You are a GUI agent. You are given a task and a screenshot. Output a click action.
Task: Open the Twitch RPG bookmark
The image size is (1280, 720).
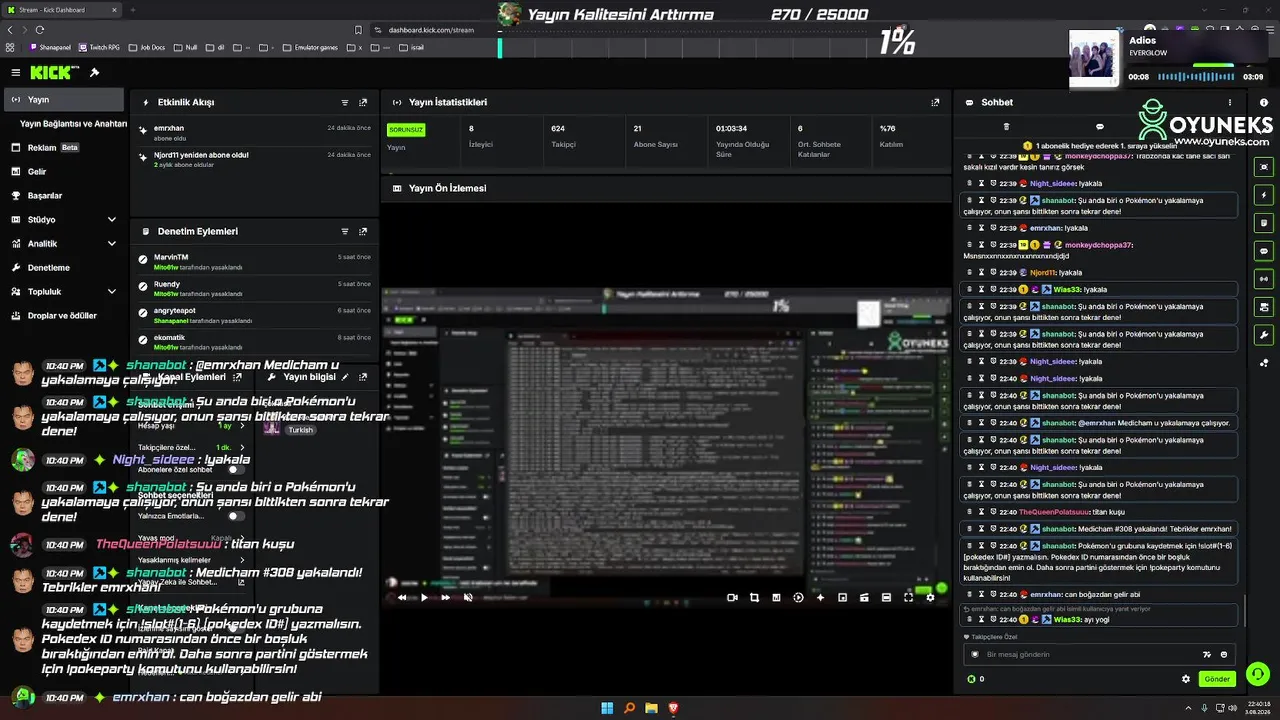coord(100,47)
